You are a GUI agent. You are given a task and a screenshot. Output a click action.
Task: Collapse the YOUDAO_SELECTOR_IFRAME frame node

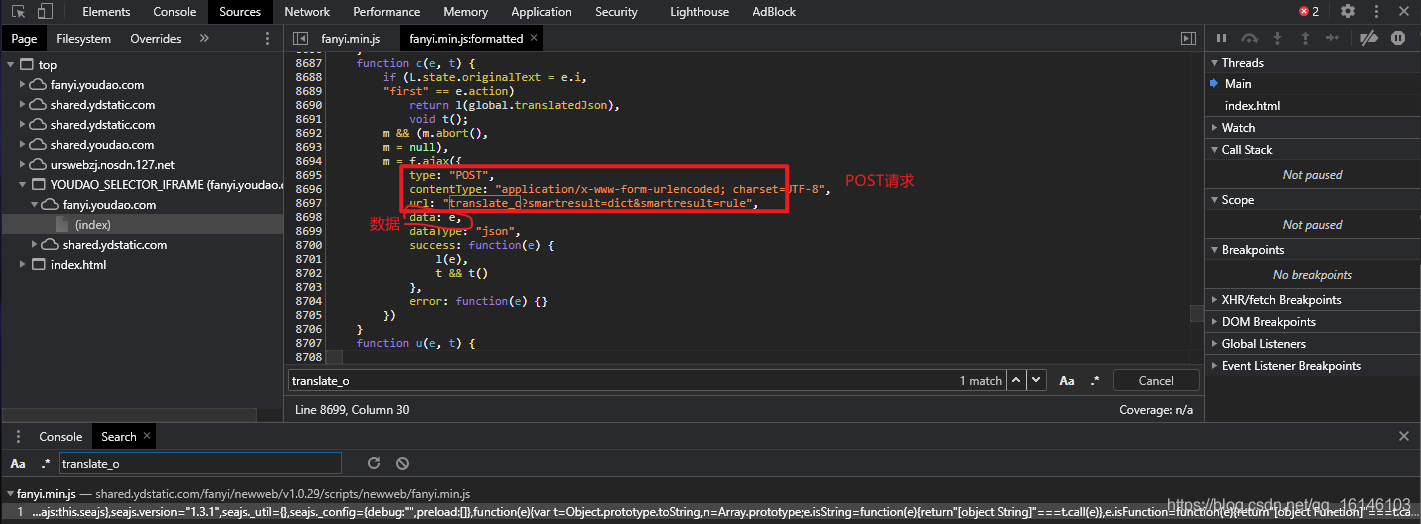(23, 184)
